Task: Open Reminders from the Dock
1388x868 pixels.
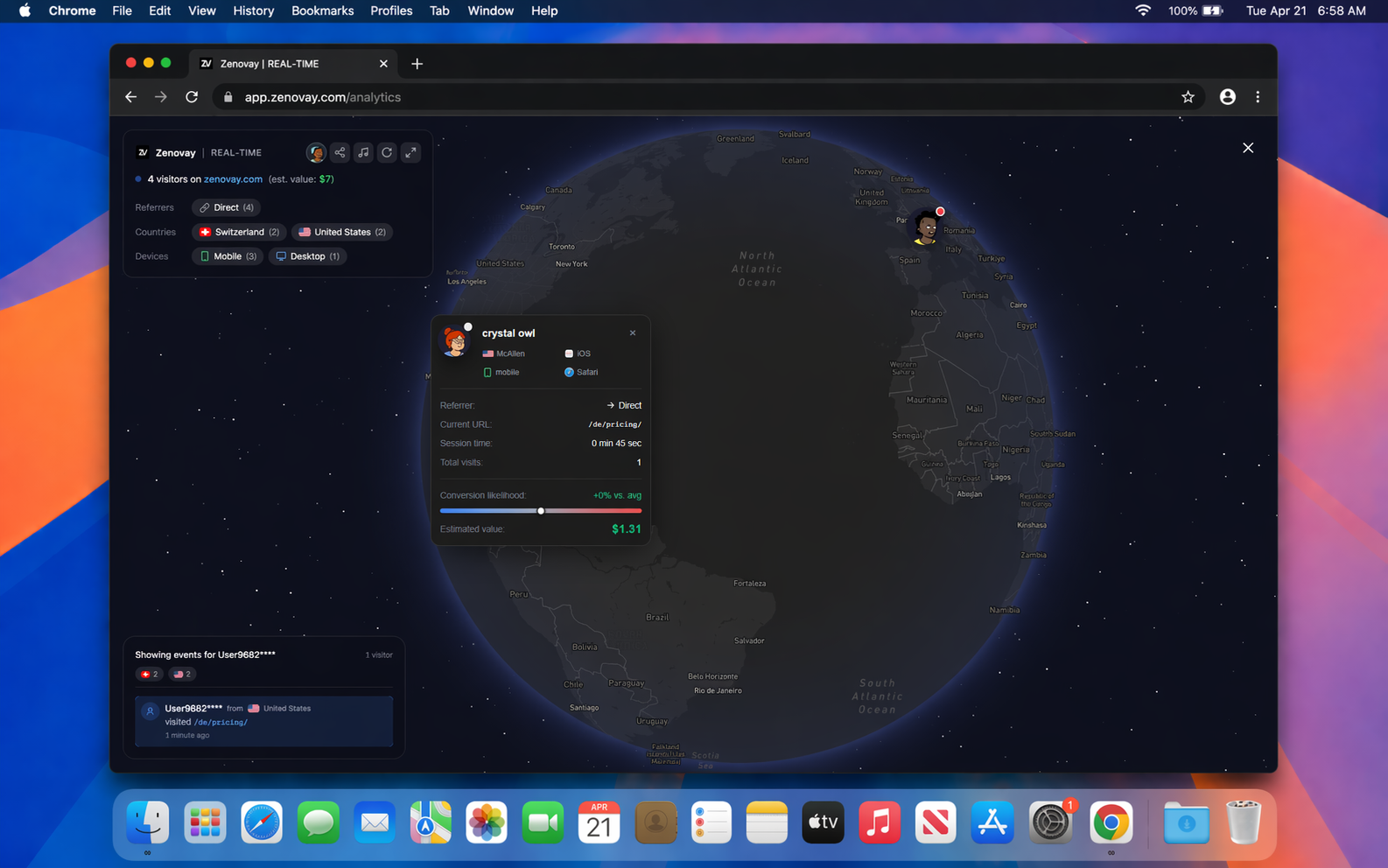Action: pos(712,822)
